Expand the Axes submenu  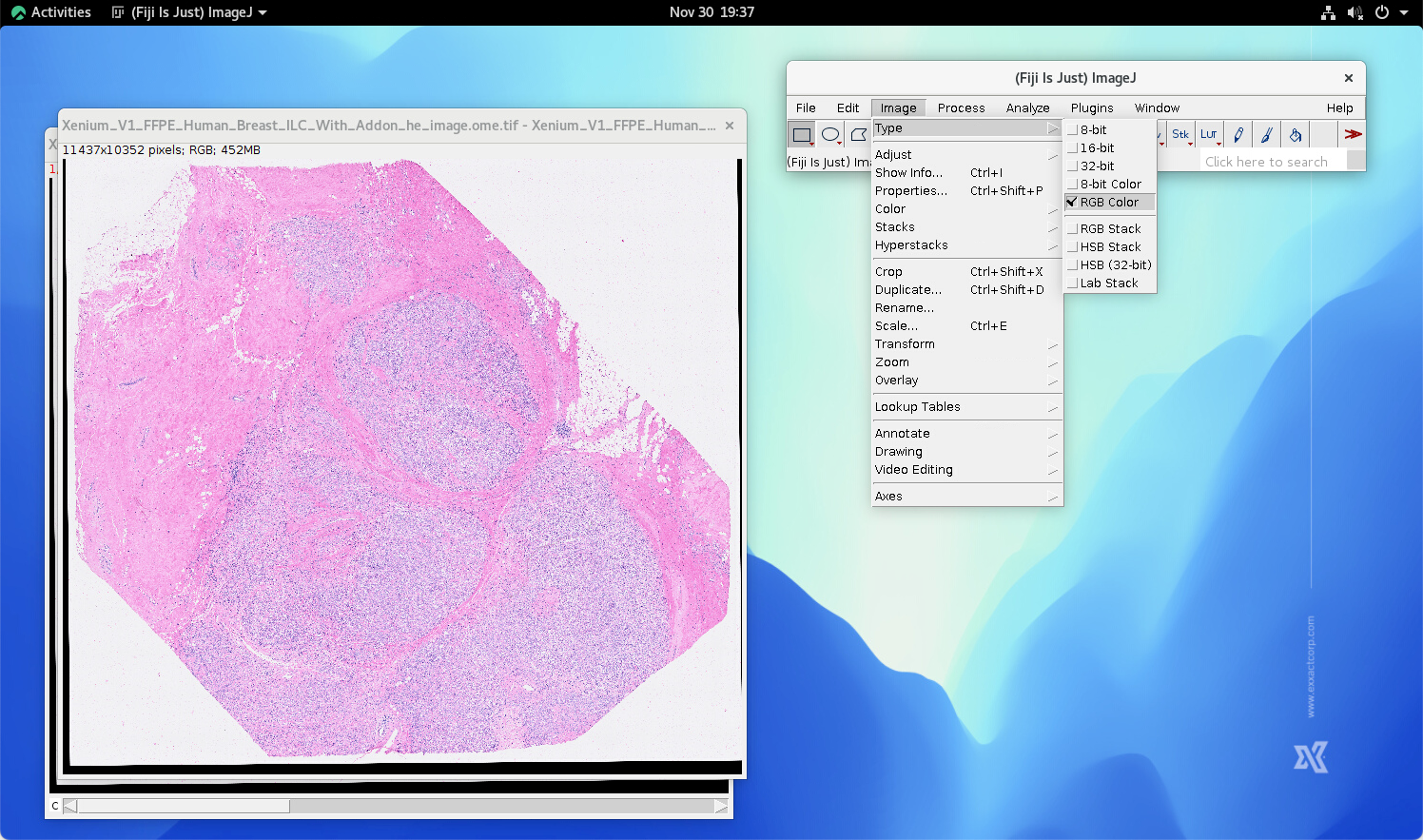[x=966, y=496]
